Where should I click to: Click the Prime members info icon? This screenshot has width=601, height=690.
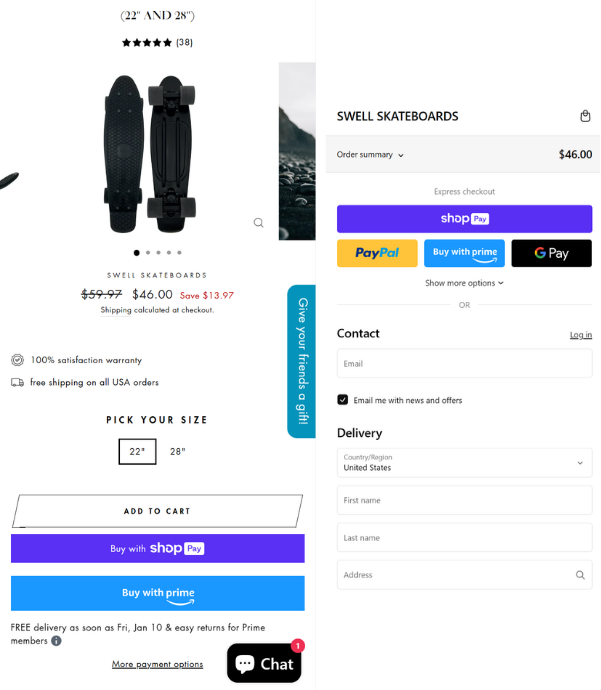point(56,641)
